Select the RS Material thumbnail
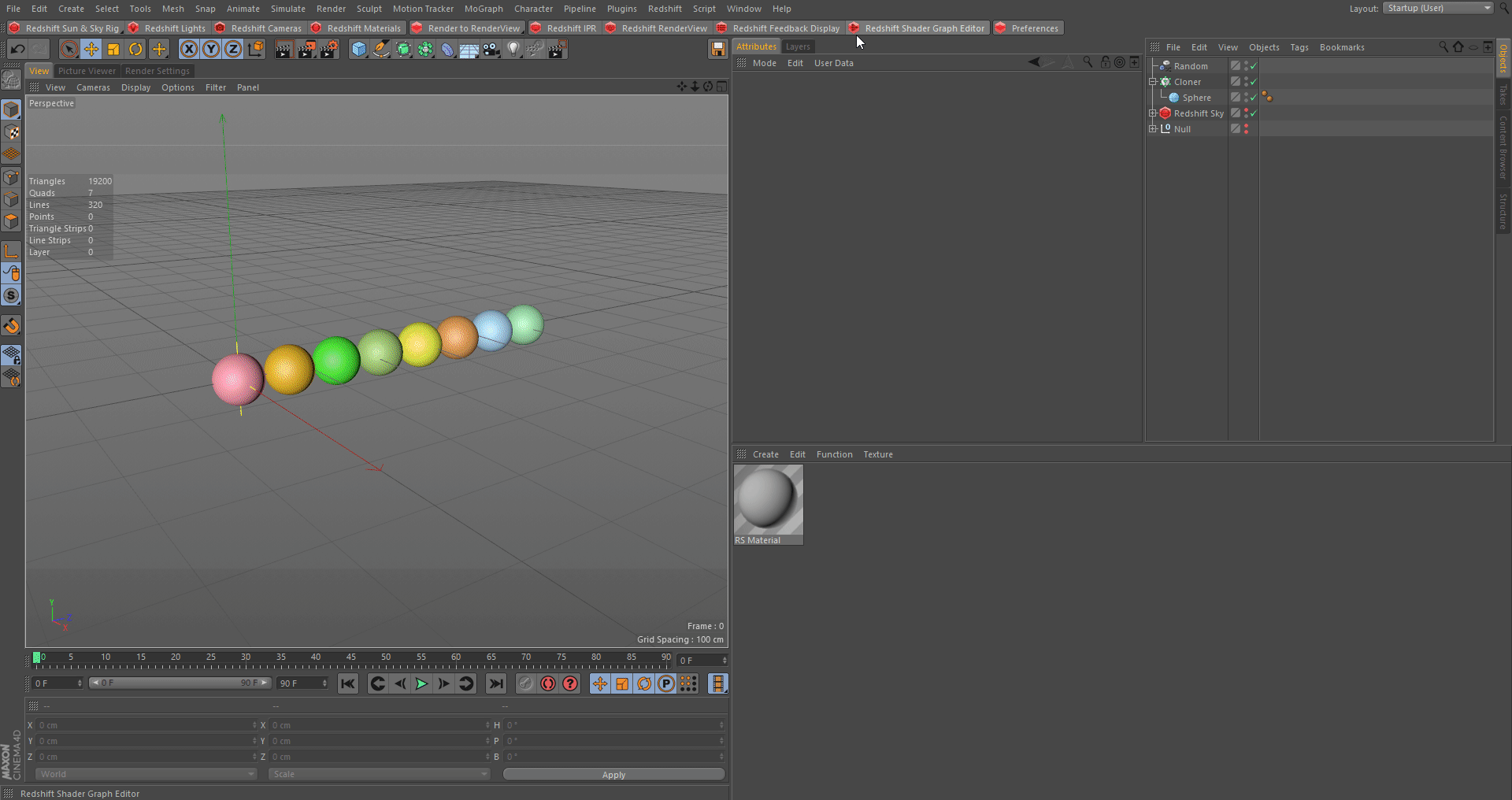The image size is (1512, 800). (768, 501)
